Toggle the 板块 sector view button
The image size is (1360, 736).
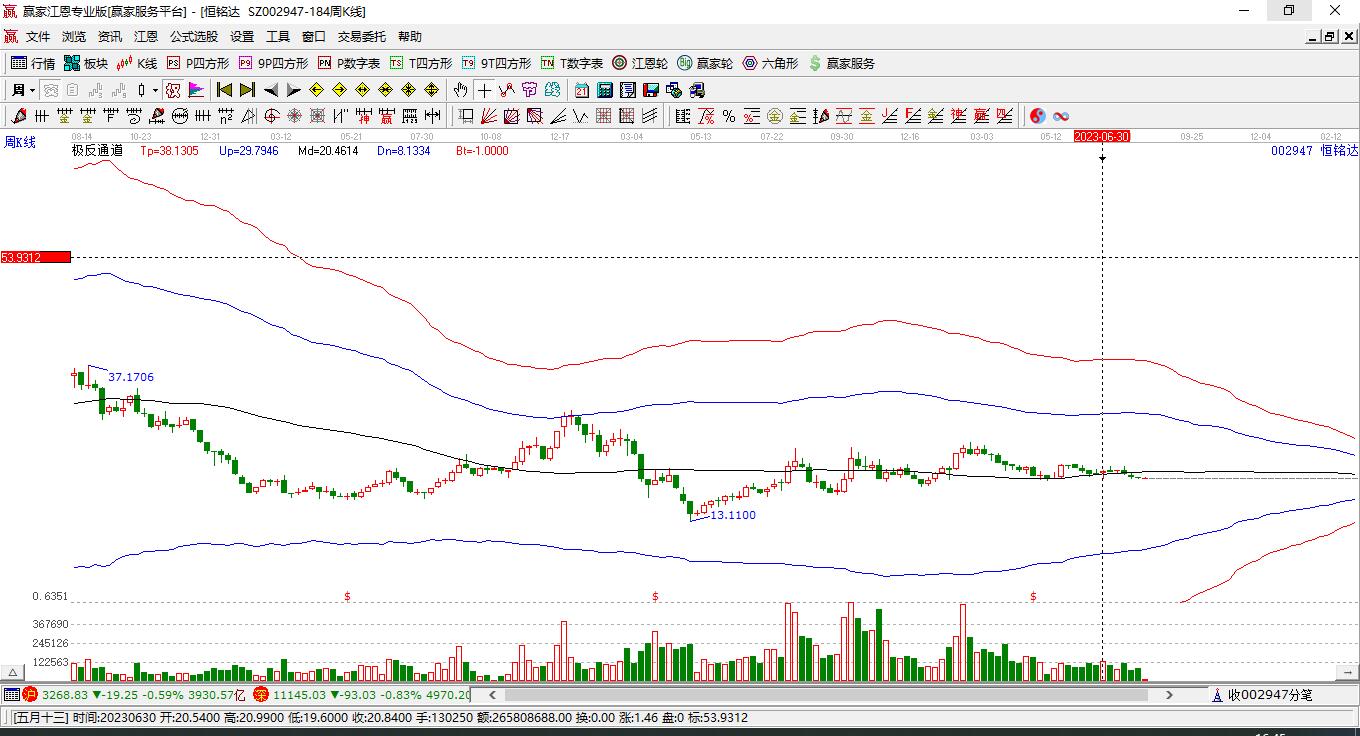pyautogui.click(x=86, y=63)
